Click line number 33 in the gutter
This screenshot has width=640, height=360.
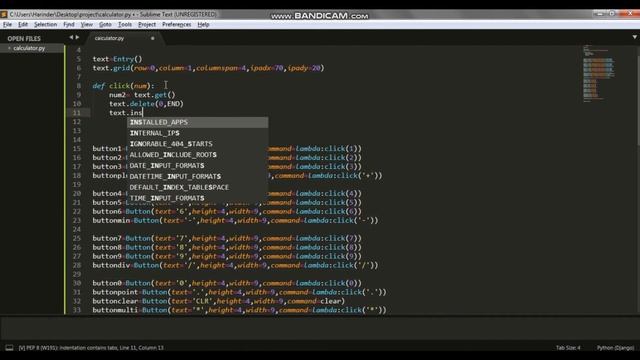click(x=77, y=310)
